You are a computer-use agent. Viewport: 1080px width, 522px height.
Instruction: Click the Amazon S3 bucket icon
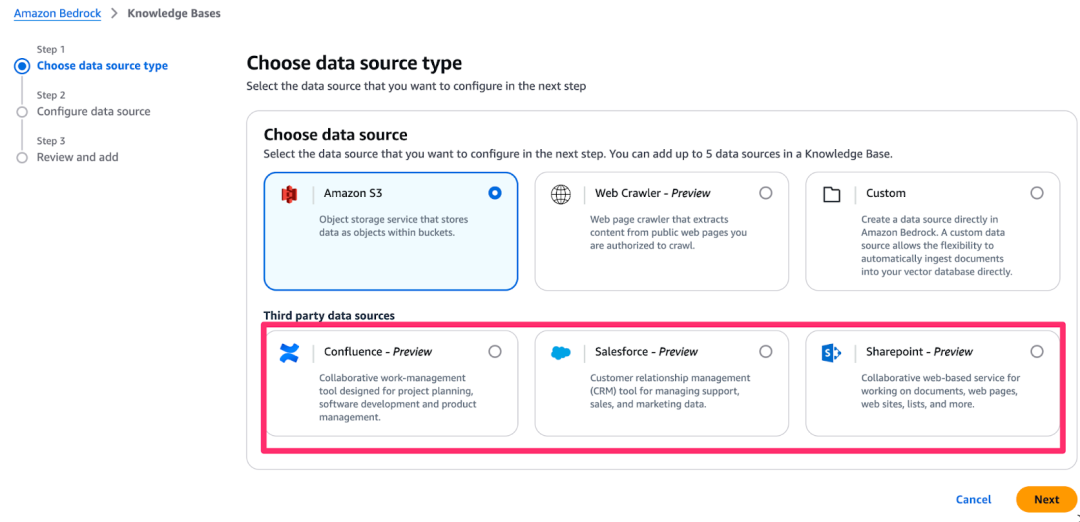[x=289, y=194]
